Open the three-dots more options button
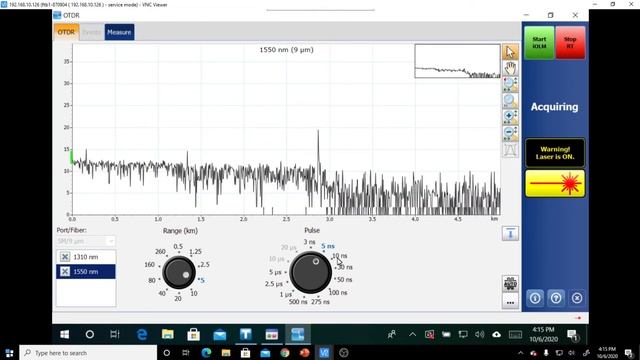The width and height of the screenshot is (640, 360). (510, 302)
